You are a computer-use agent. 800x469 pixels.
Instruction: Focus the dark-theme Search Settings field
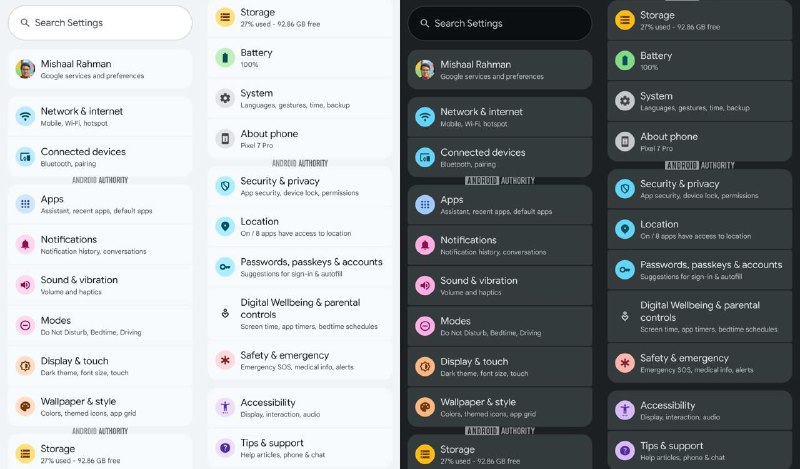pyautogui.click(x=499, y=23)
